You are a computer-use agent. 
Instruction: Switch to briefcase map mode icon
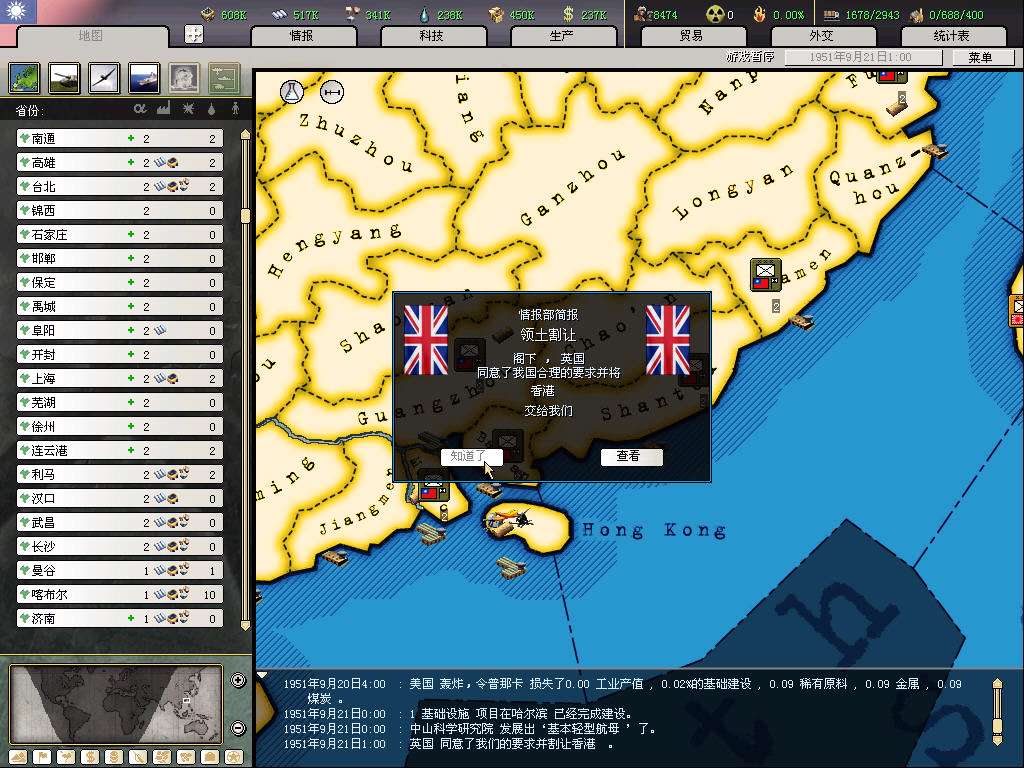coord(210,758)
